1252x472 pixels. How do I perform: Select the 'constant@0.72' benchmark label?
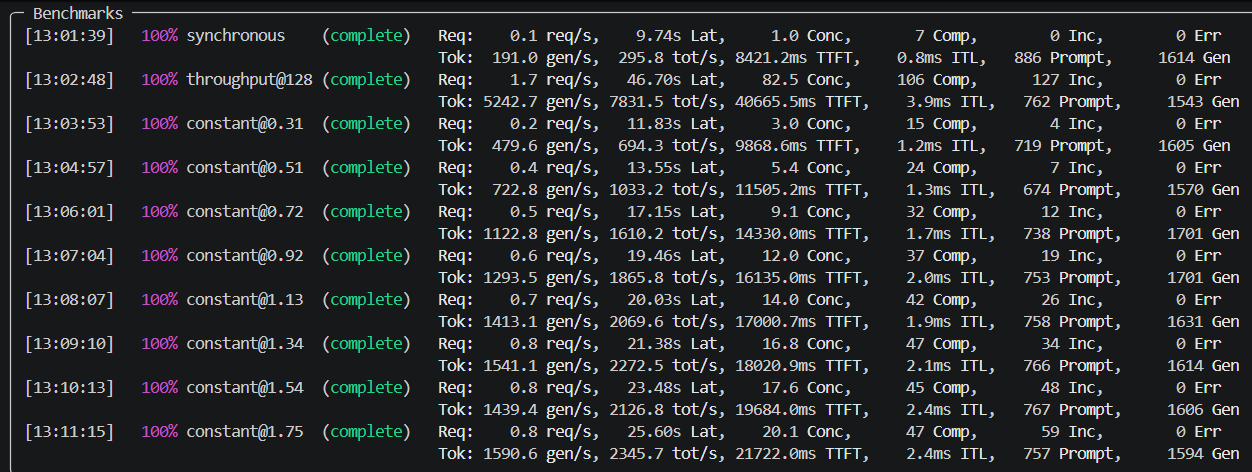click(x=244, y=212)
